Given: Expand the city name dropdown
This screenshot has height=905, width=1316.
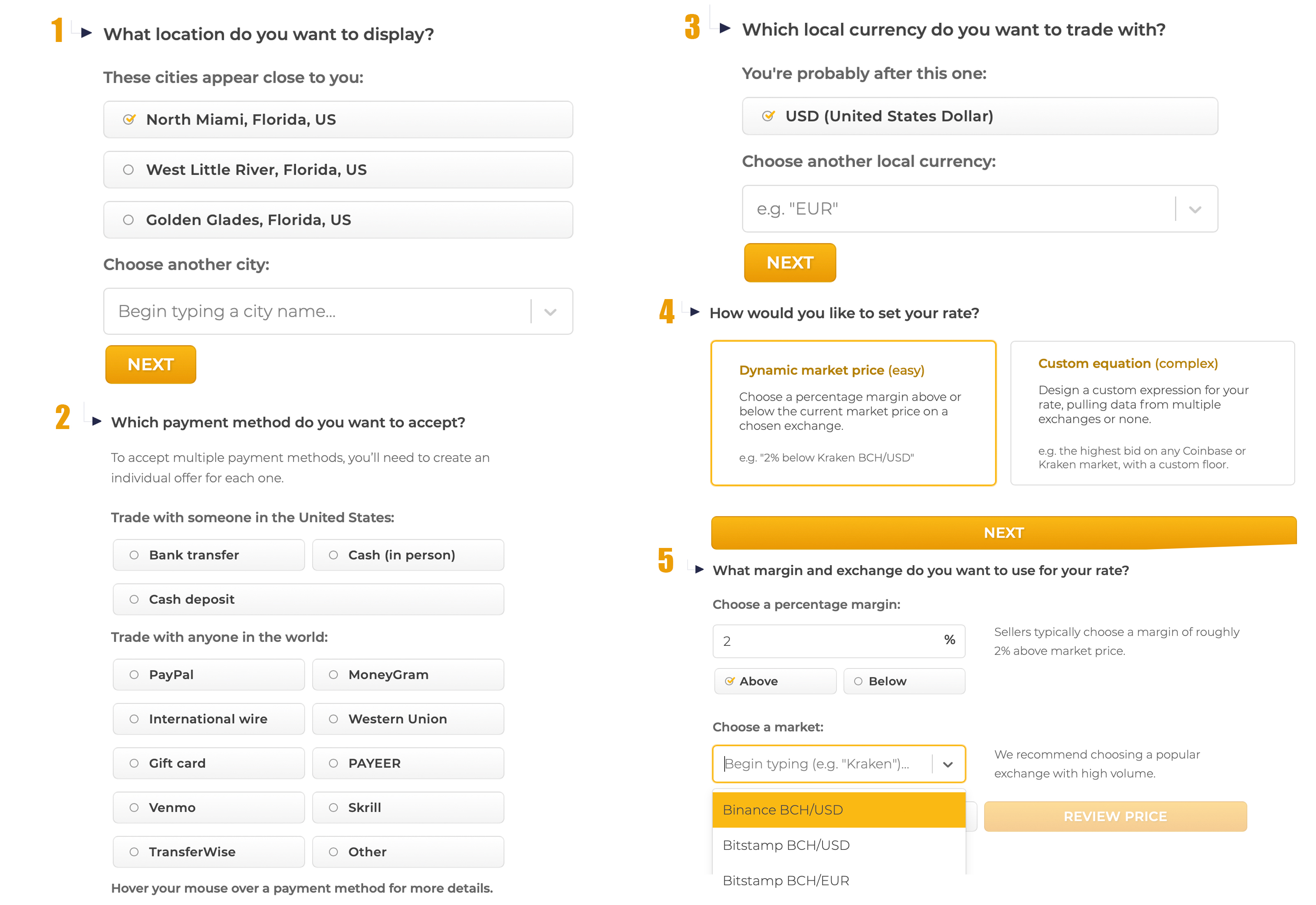Looking at the screenshot, I should click(x=552, y=310).
